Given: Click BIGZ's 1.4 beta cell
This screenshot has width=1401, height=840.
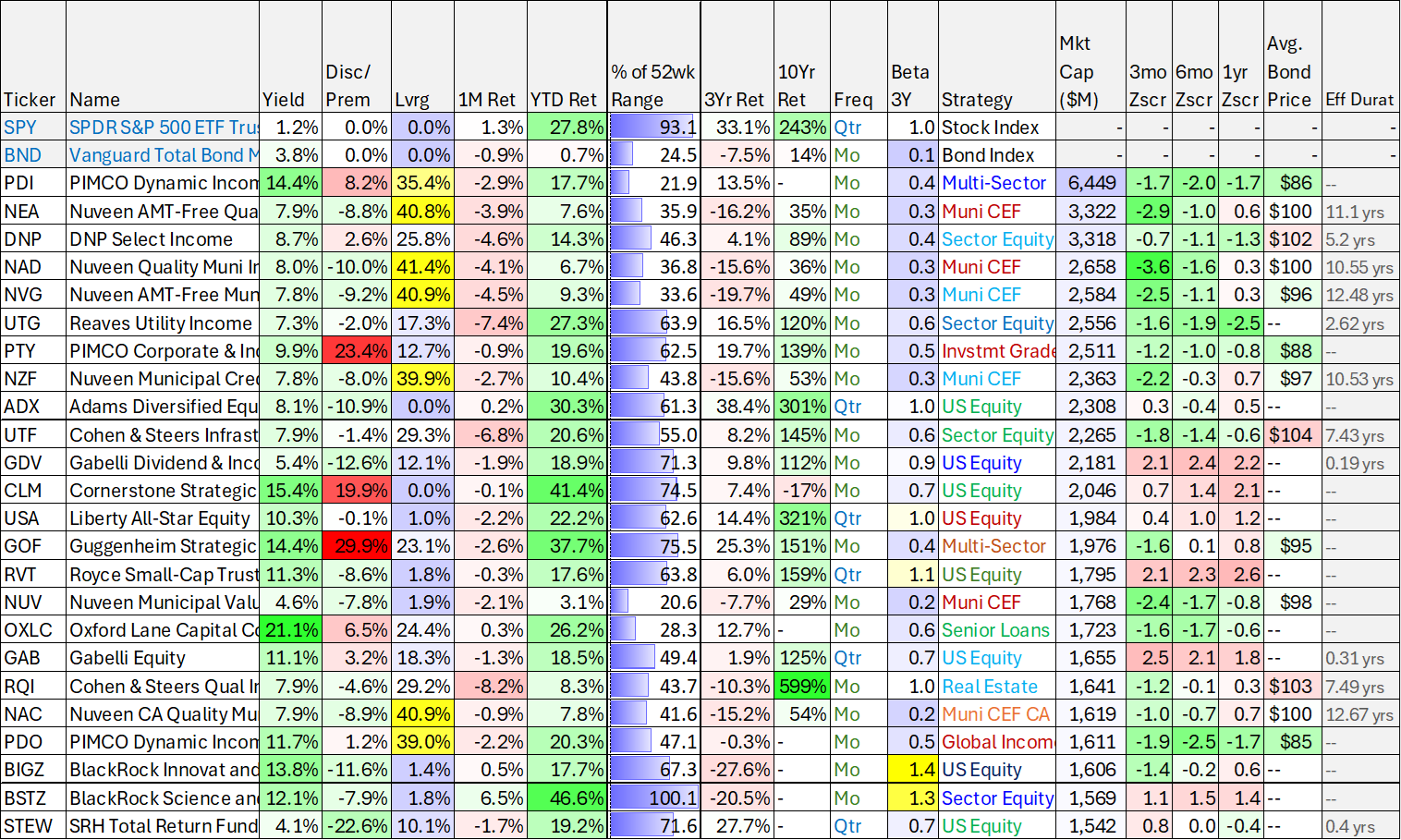Looking at the screenshot, I should [912, 770].
